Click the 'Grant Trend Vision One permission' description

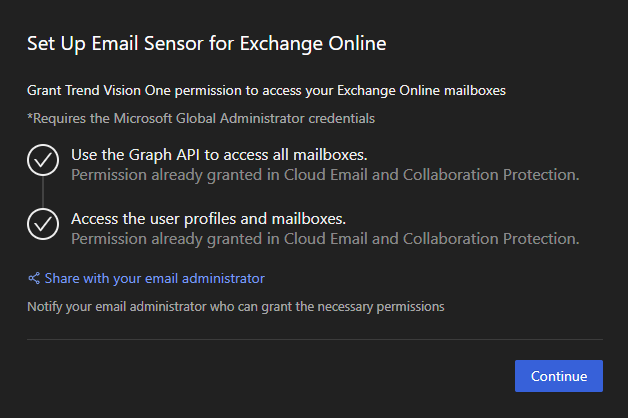point(266,90)
